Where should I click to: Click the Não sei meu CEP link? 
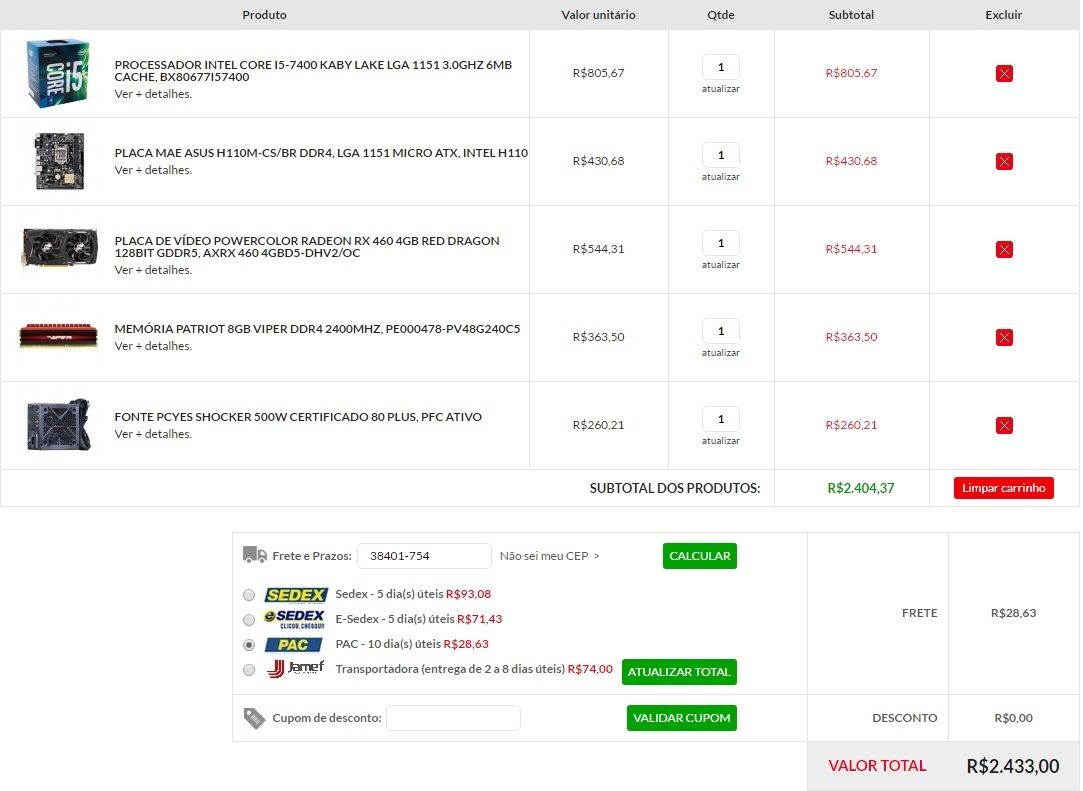[550, 556]
